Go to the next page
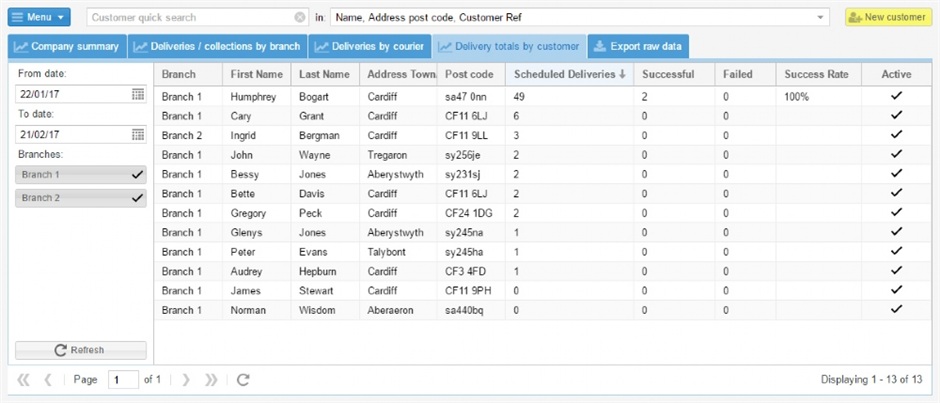 pos(186,380)
